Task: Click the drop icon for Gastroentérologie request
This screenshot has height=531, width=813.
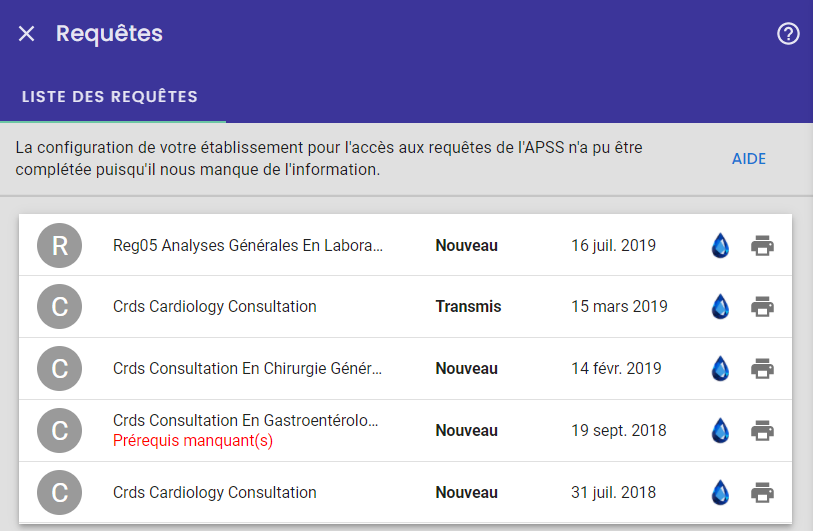Action: coord(720,430)
